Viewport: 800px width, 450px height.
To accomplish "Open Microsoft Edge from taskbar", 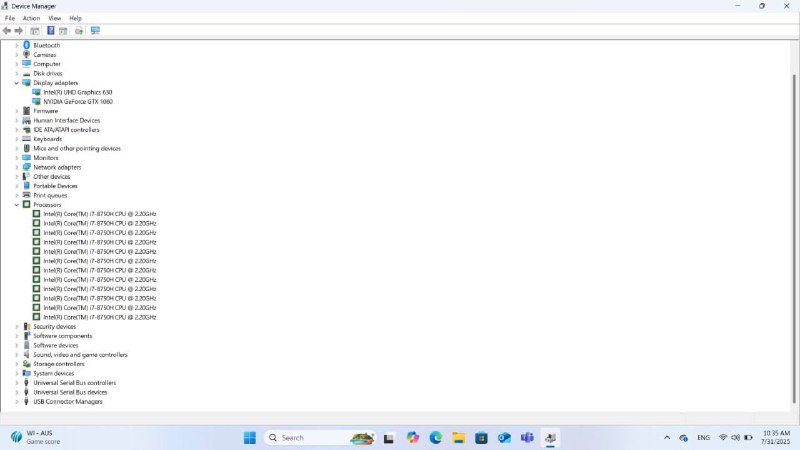I will point(436,438).
